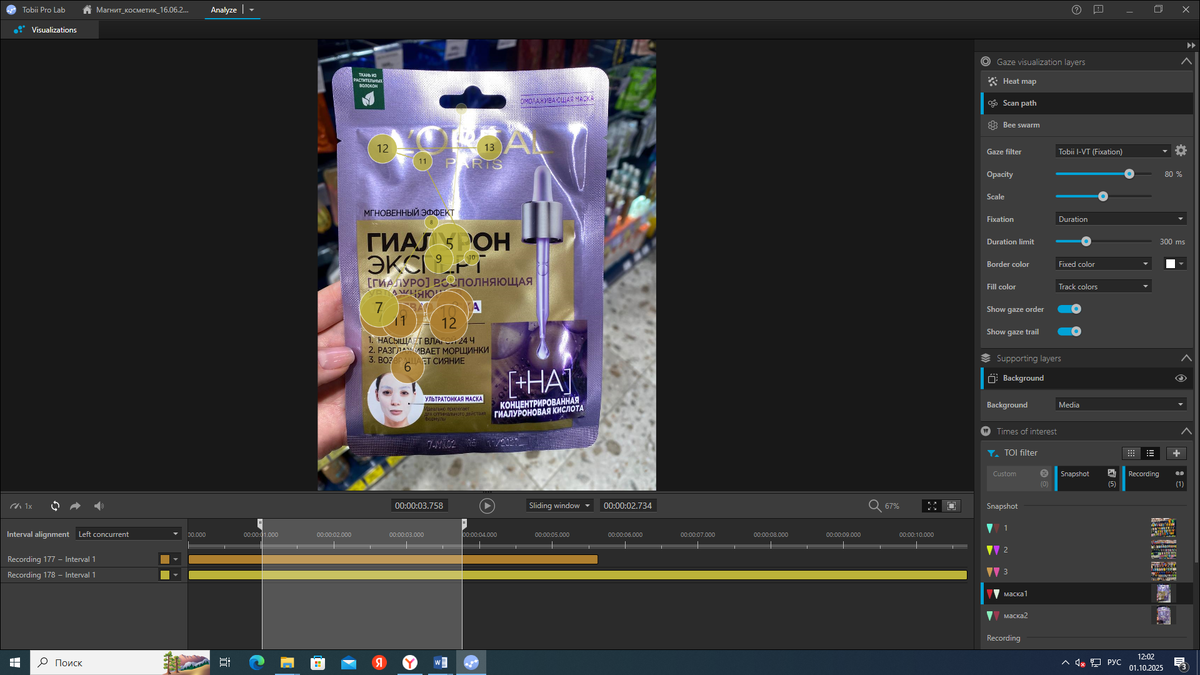Viewport: 1200px width, 675px height.
Task: Open the white border color swatch
Action: pos(1175,264)
